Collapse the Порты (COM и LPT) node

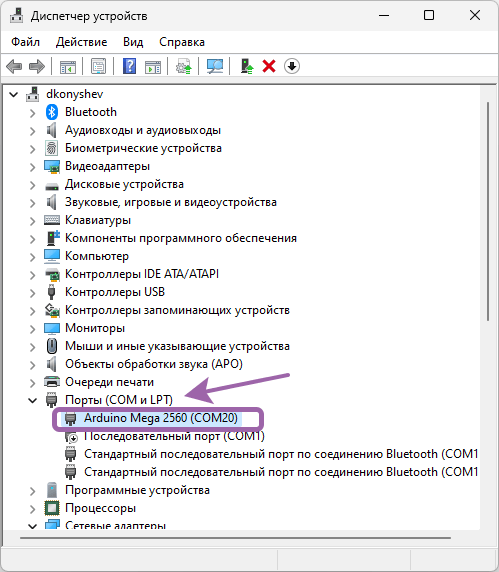pos(32,401)
